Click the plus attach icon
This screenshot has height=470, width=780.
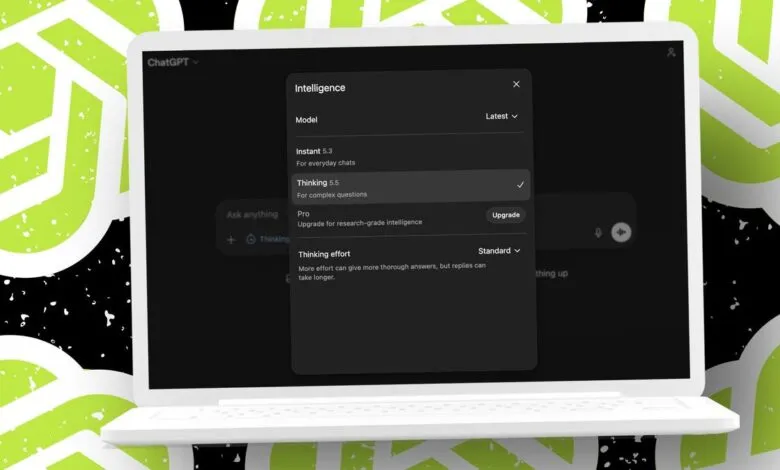pos(231,240)
